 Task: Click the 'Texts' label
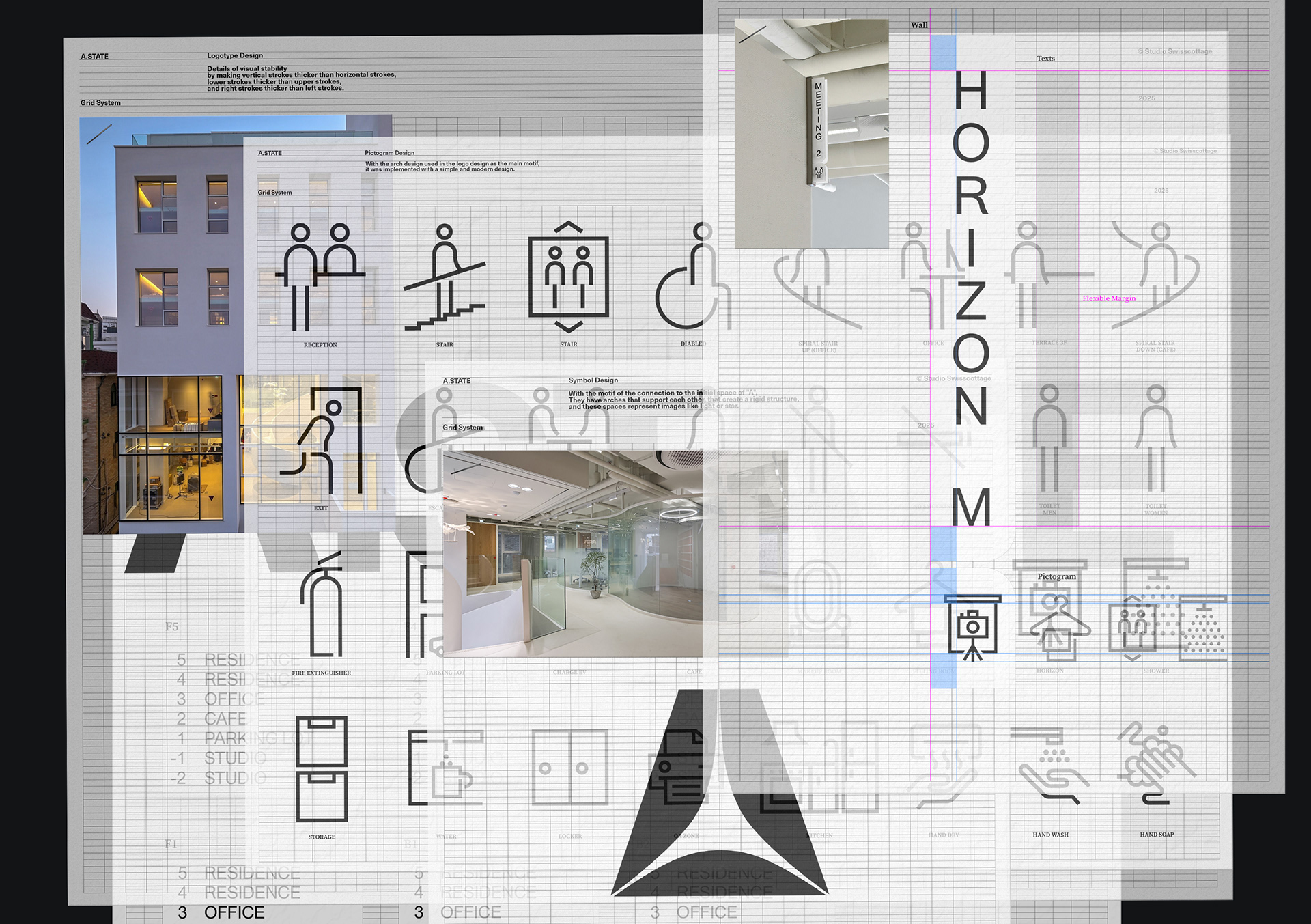click(1045, 59)
